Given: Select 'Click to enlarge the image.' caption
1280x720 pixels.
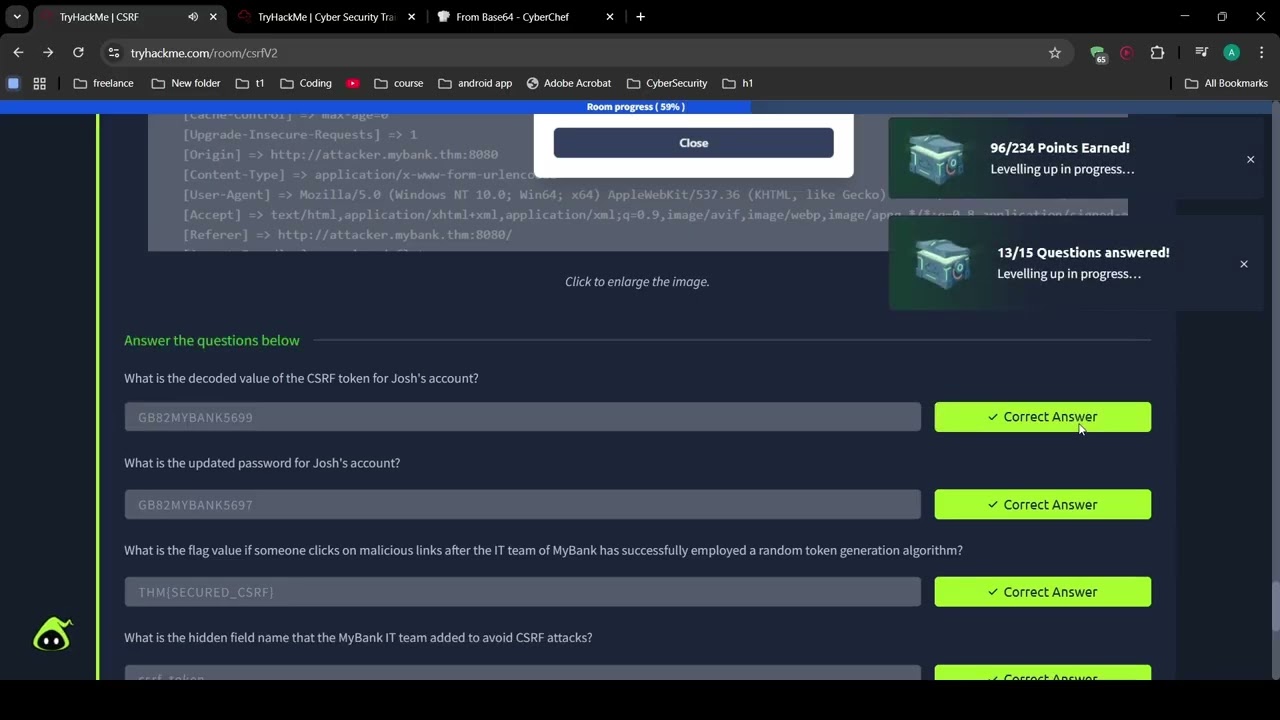Looking at the screenshot, I should point(637,282).
